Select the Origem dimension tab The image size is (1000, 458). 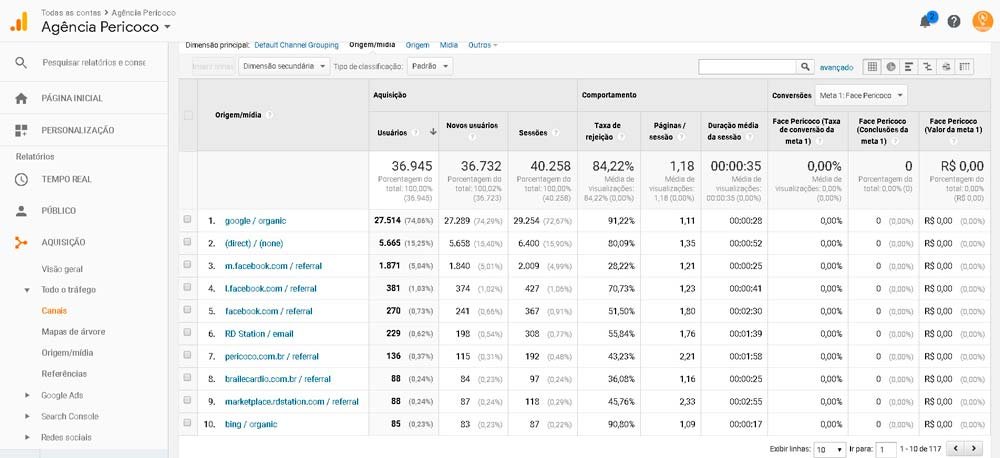tap(418, 45)
